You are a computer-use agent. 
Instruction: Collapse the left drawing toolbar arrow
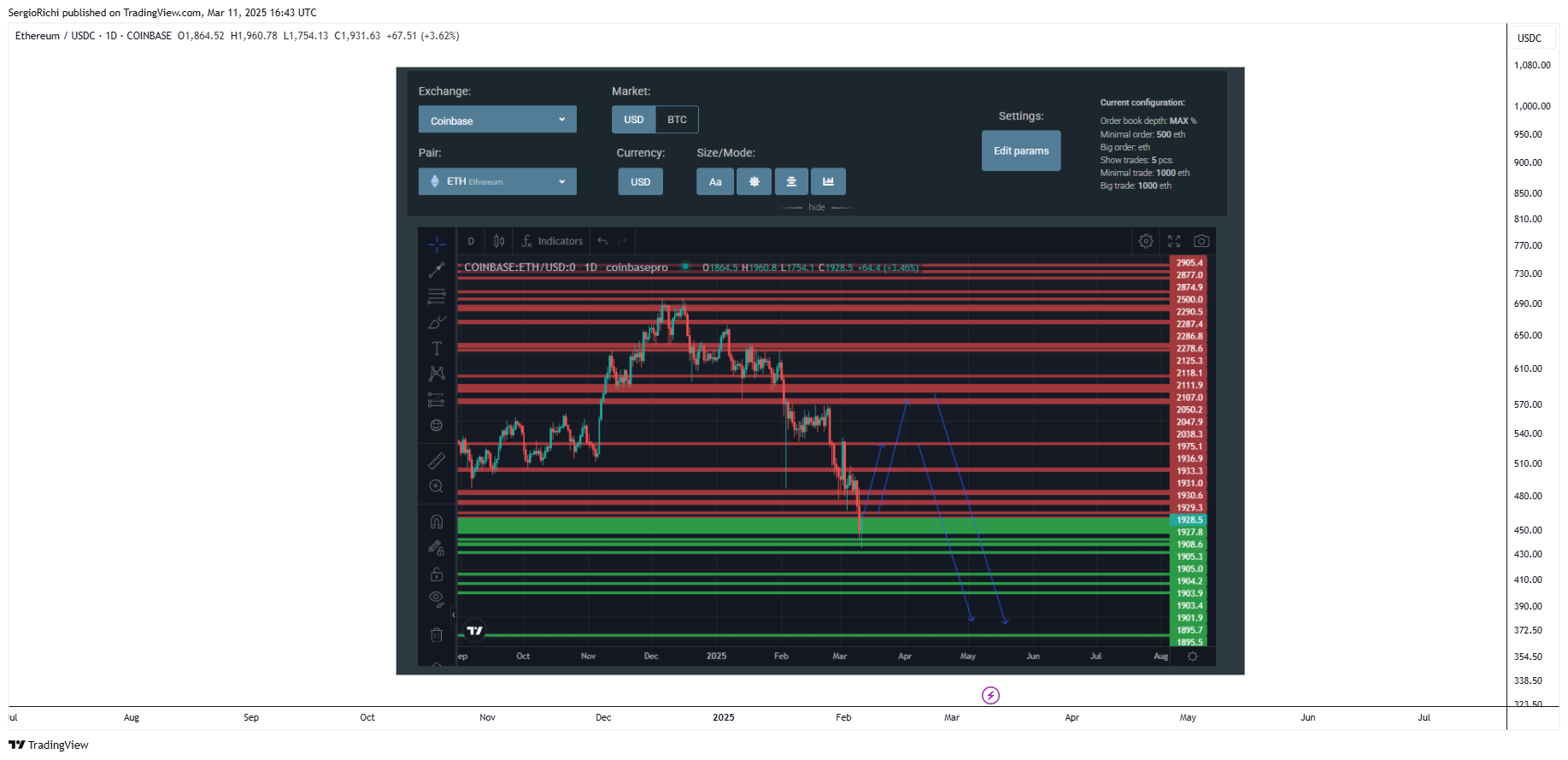pyautogui.click(x=454, y=615)
